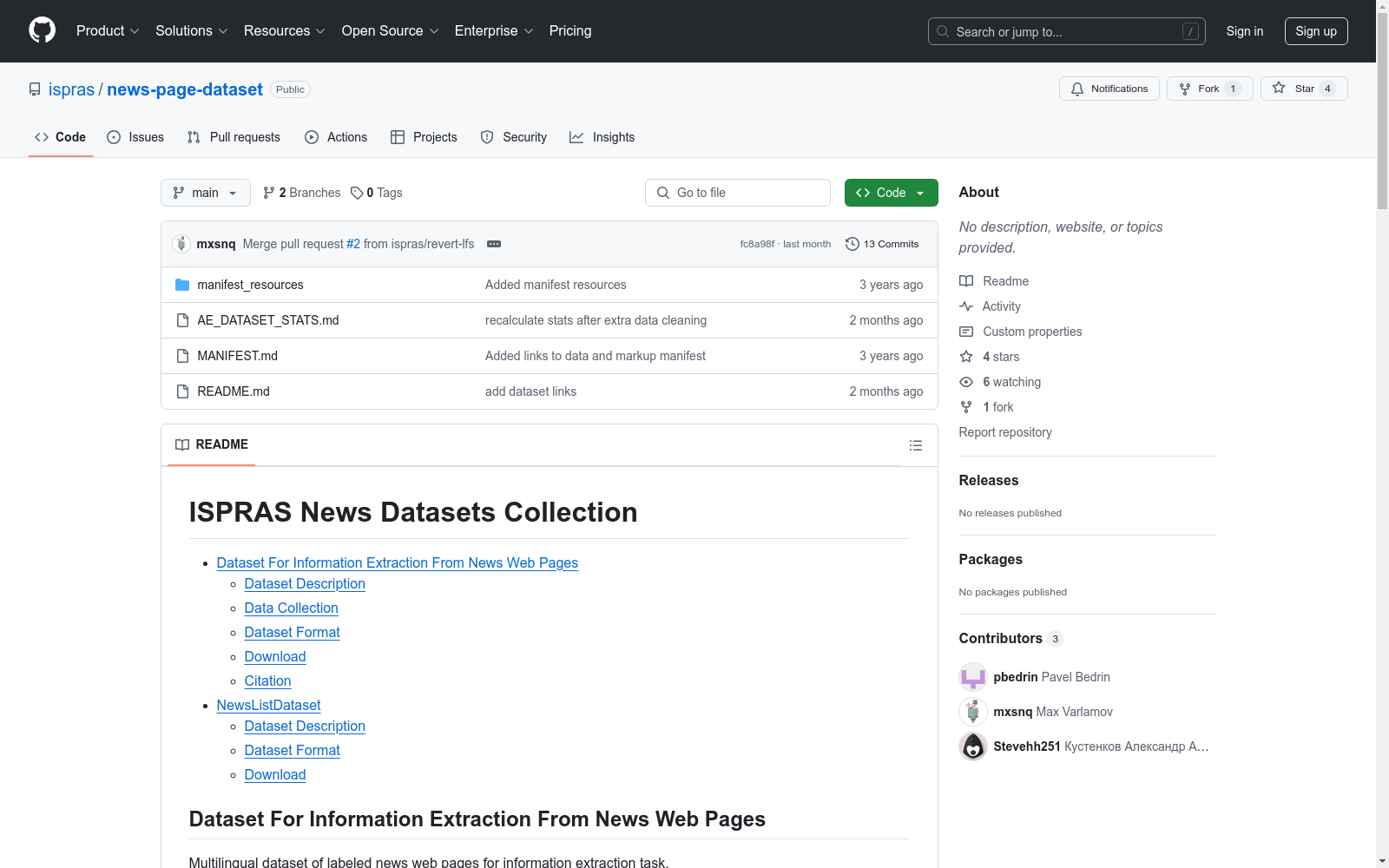Click mxsnq contributor avatar in sidebar
This screenshot has width=1389, height=868.
(x=973, y=712)
